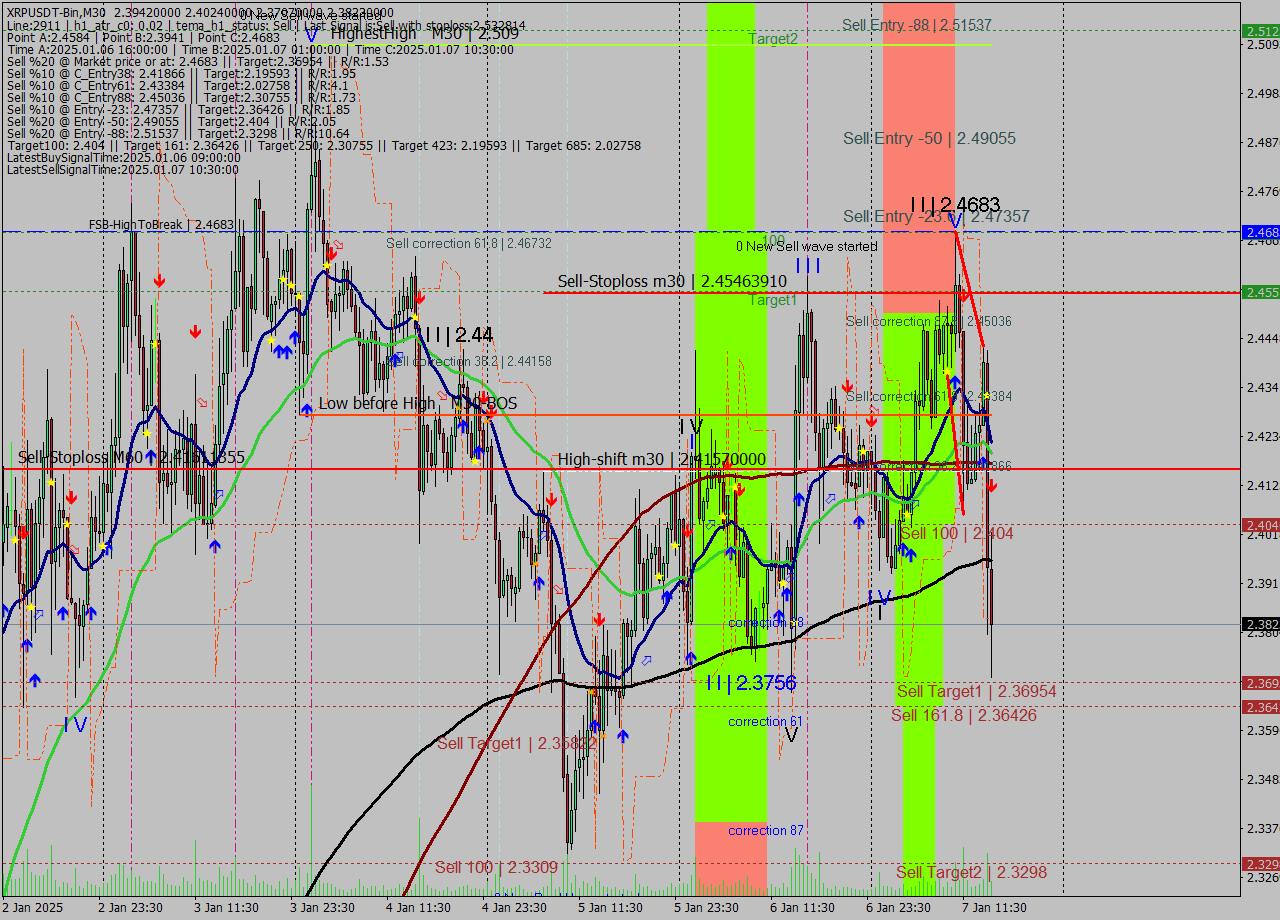Click the '5 Jan 23:30' time axis label
The height and width of the screenshot is (920, 1280).
click(706, 908)
